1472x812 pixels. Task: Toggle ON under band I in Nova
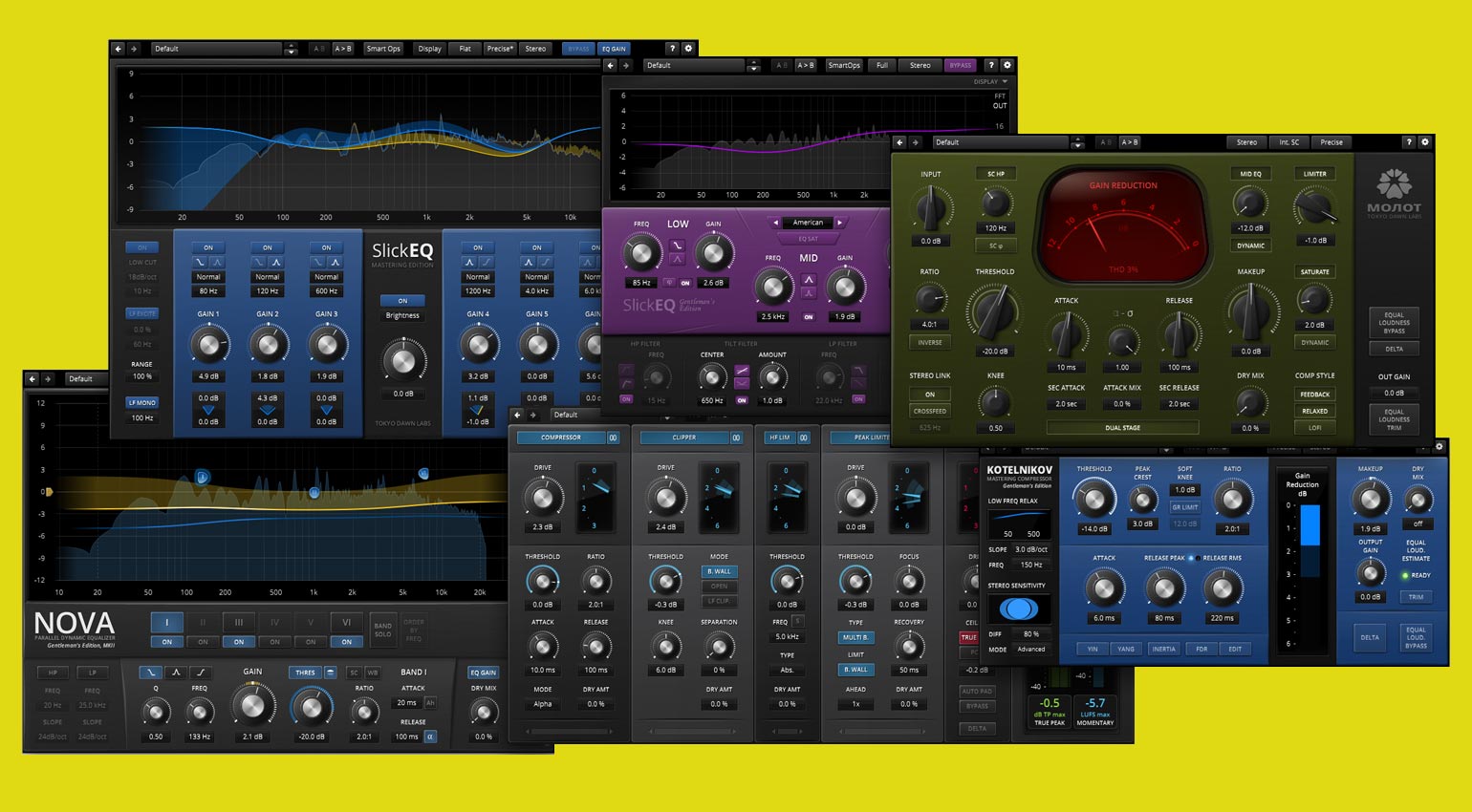click(166, 642)
